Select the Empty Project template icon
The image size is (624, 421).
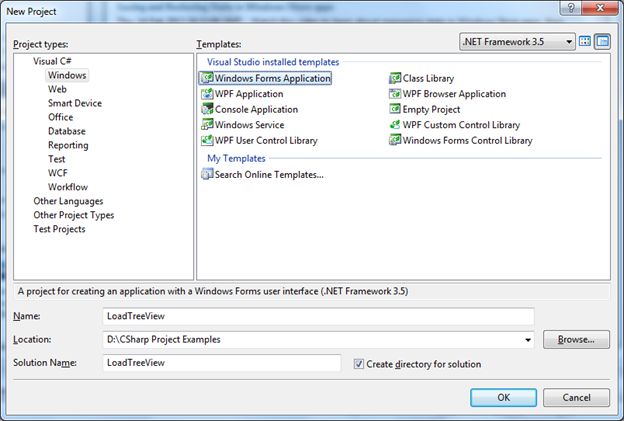(x=395, y=109)
